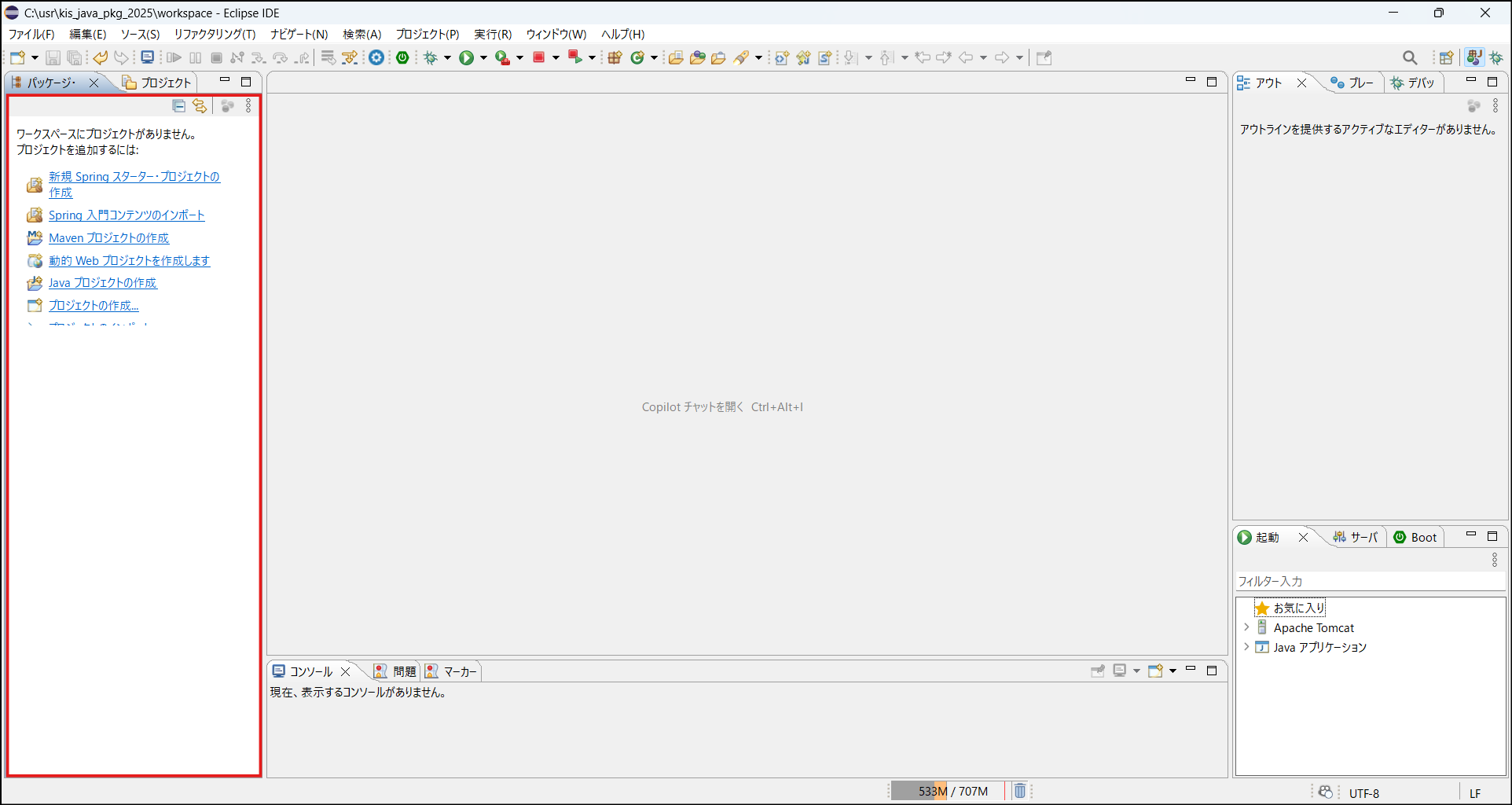Expand the Apache Tomcat tree node
1512x805 pixels.
tap(1246, 627)
